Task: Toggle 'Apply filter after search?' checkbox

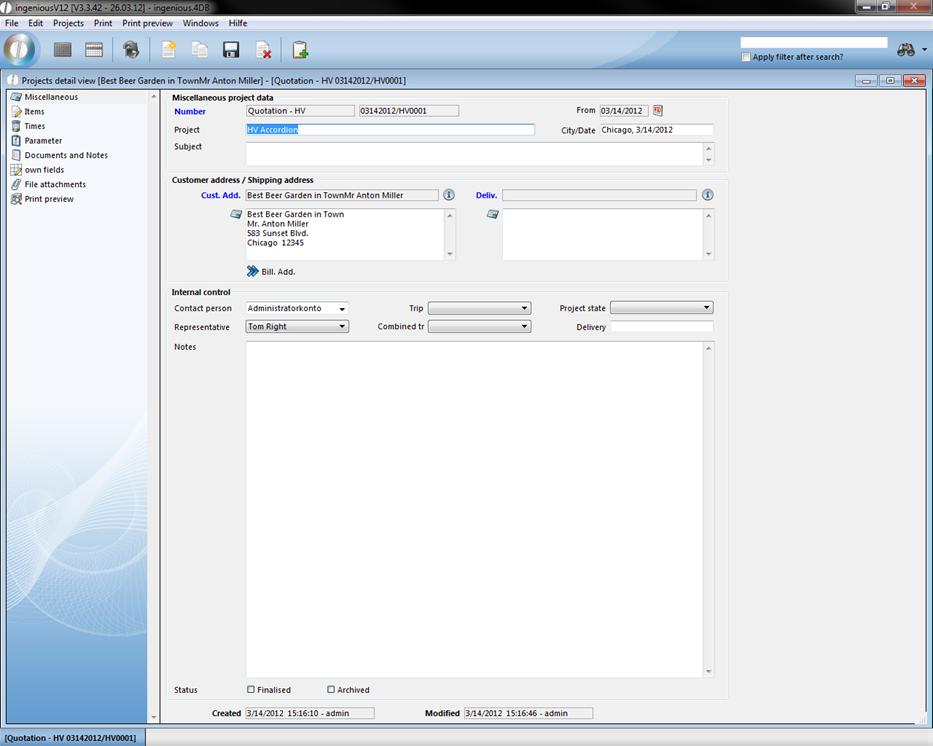Action: click(746, 57)
